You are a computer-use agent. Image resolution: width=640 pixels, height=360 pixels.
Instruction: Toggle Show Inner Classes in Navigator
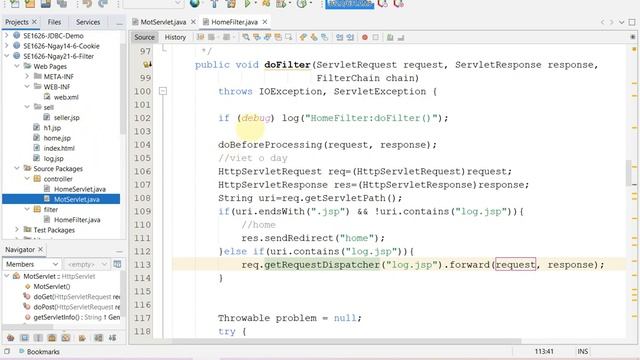point(66,338)
